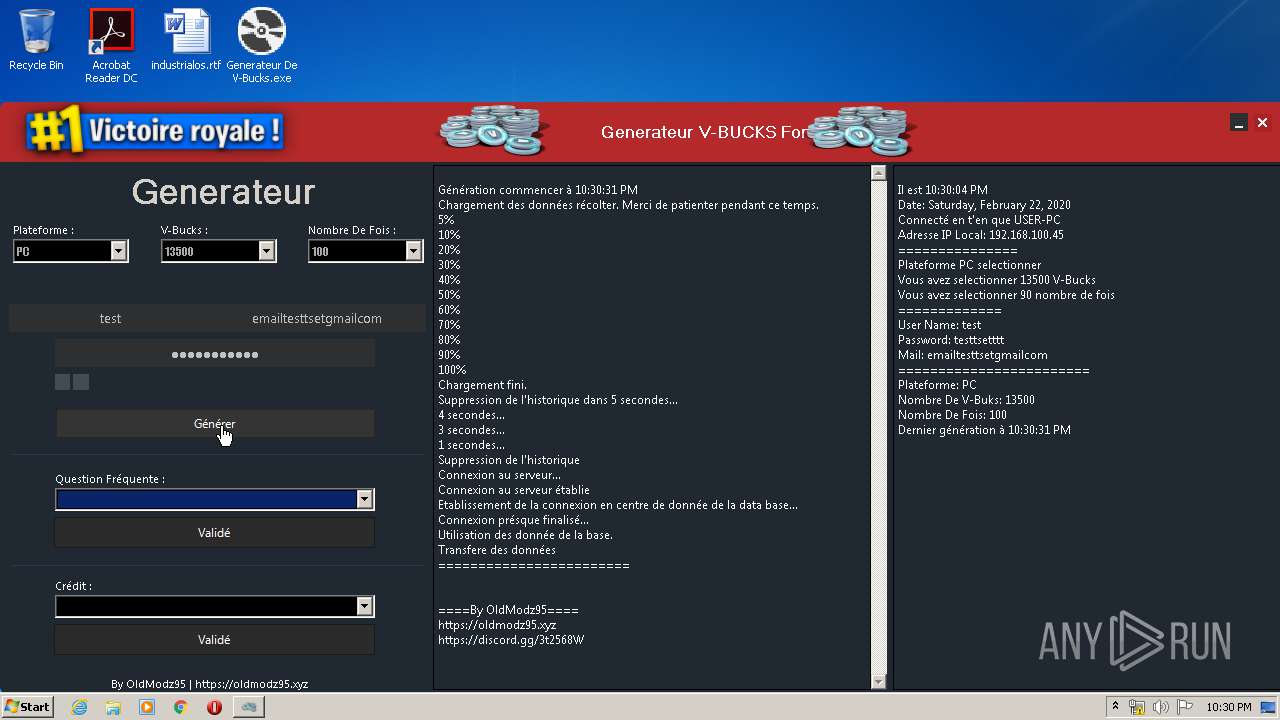Click the right V-Bucks coin pile image
The width and height of the screenshot is (1280, 720).
coord(862,130)
